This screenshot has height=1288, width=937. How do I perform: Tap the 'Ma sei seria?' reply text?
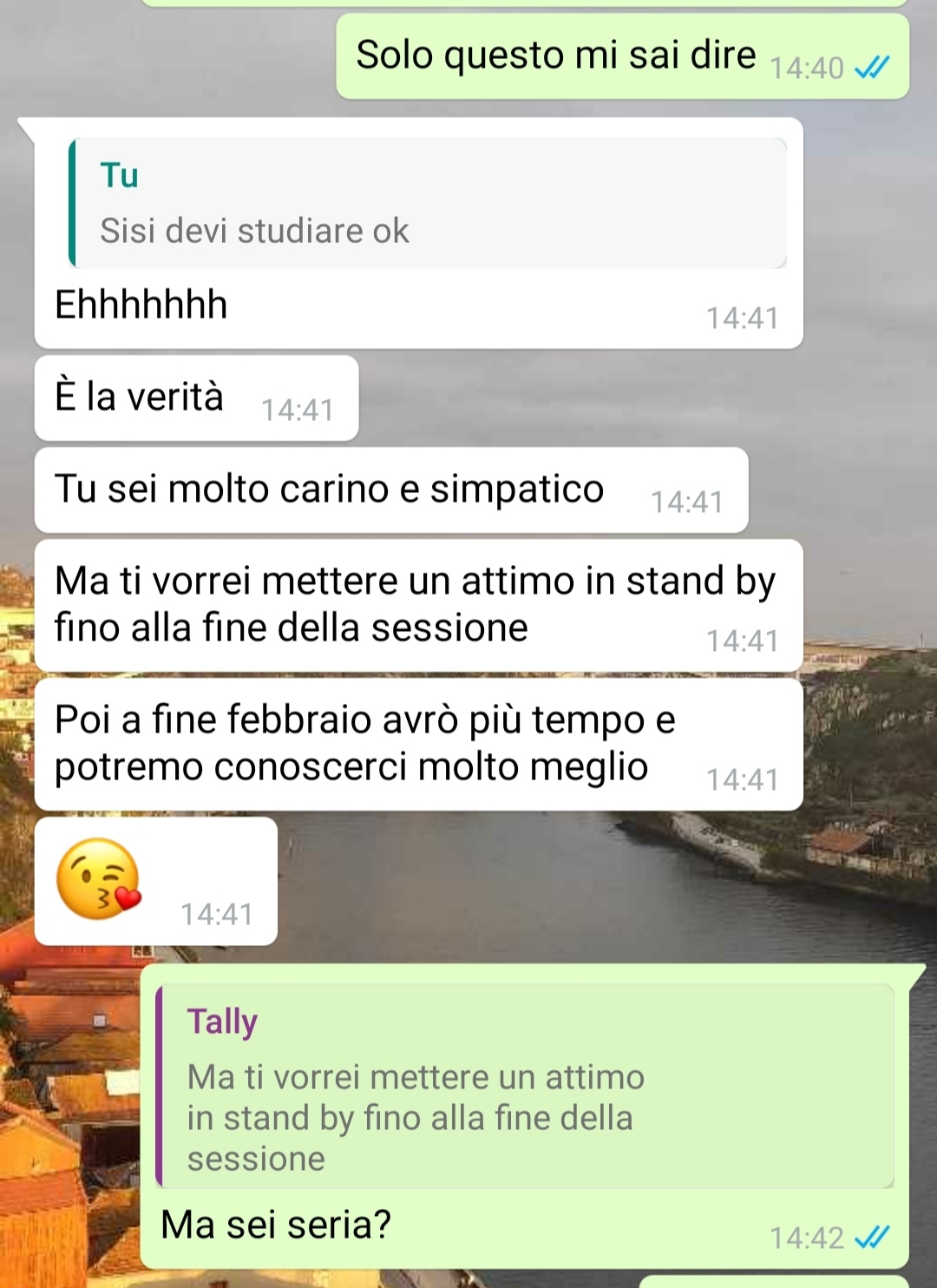pos(276,1226)
